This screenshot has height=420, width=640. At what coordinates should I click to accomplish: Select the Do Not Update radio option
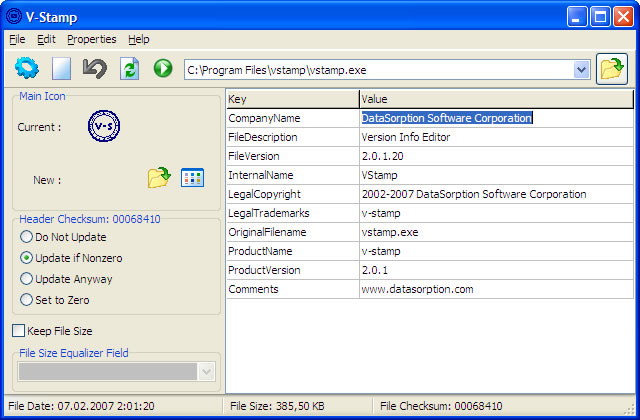(27, 237)
